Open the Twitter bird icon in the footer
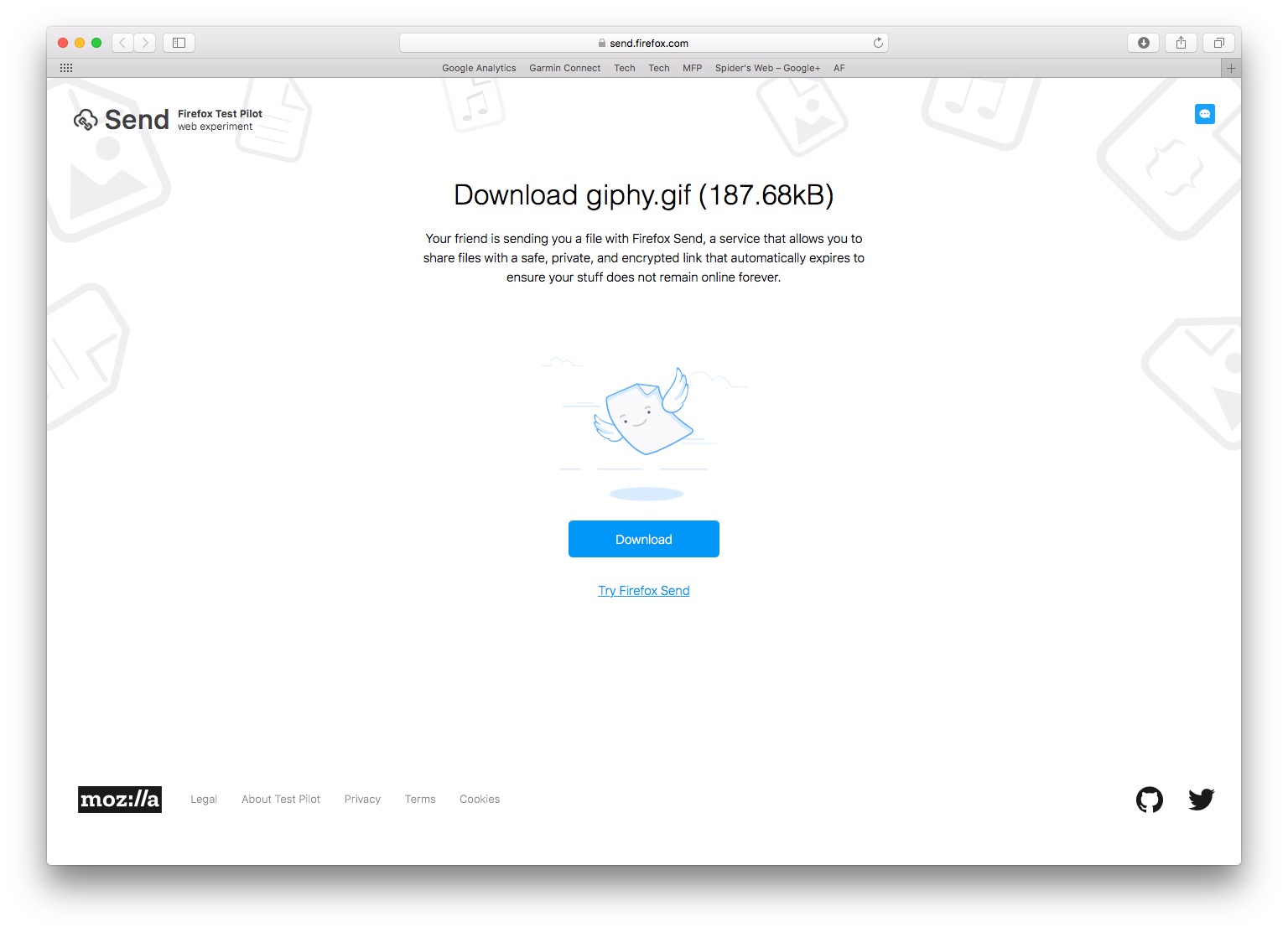This screenshot has width=1288, height=932. [1201, 800]
